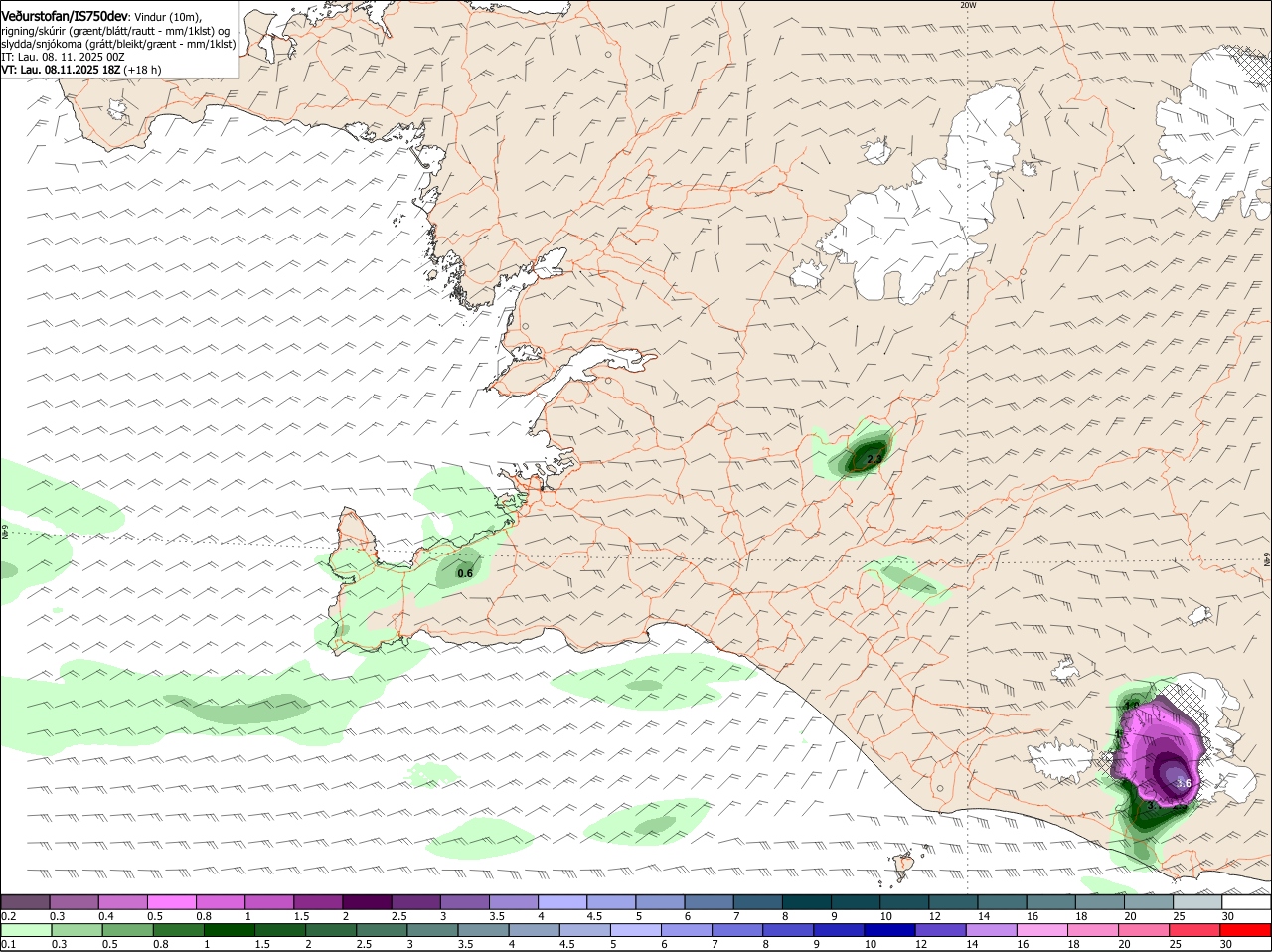
Task: Click the 3.6 value in the purple snow area
Action: click(1183, 784)
